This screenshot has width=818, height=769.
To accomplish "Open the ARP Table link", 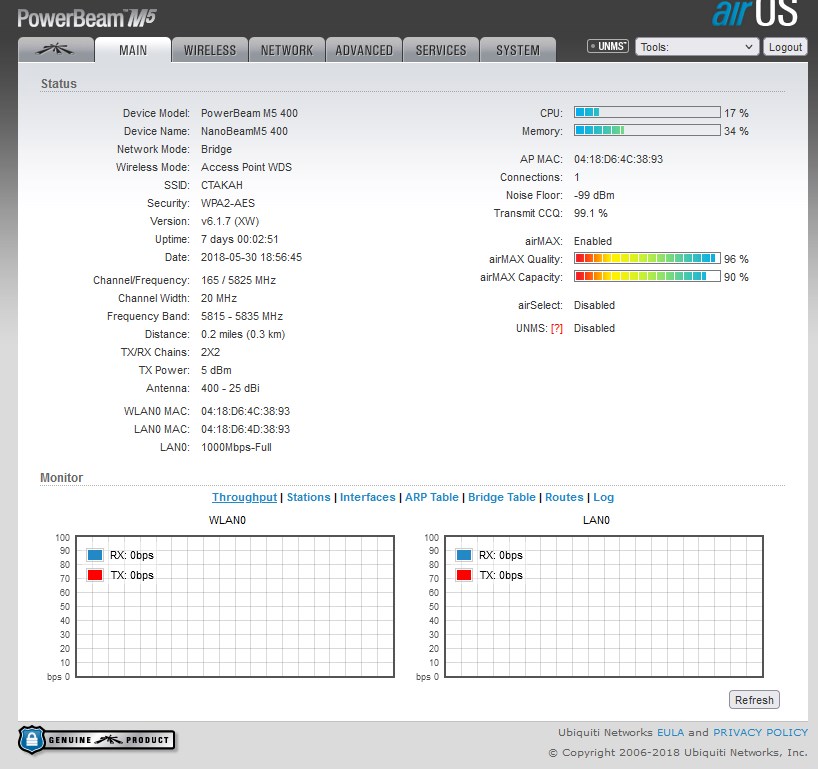I will [431, 497].
